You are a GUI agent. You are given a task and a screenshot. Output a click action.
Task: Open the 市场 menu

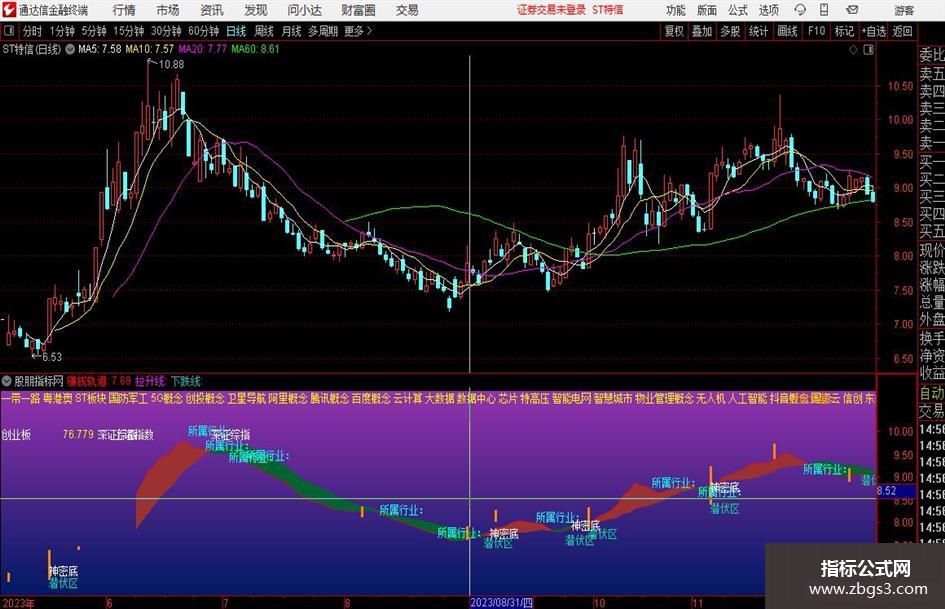pos(168,10)
